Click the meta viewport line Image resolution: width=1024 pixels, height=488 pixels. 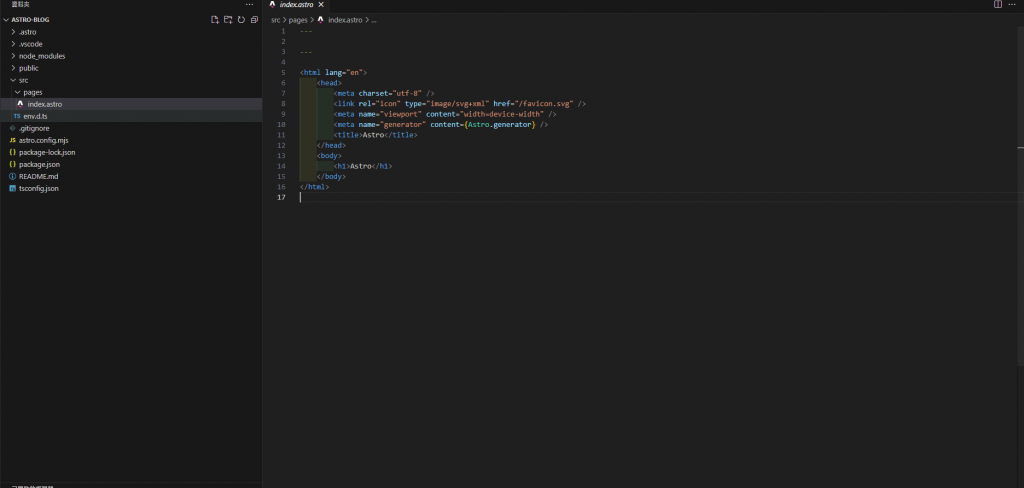point(445,114)
